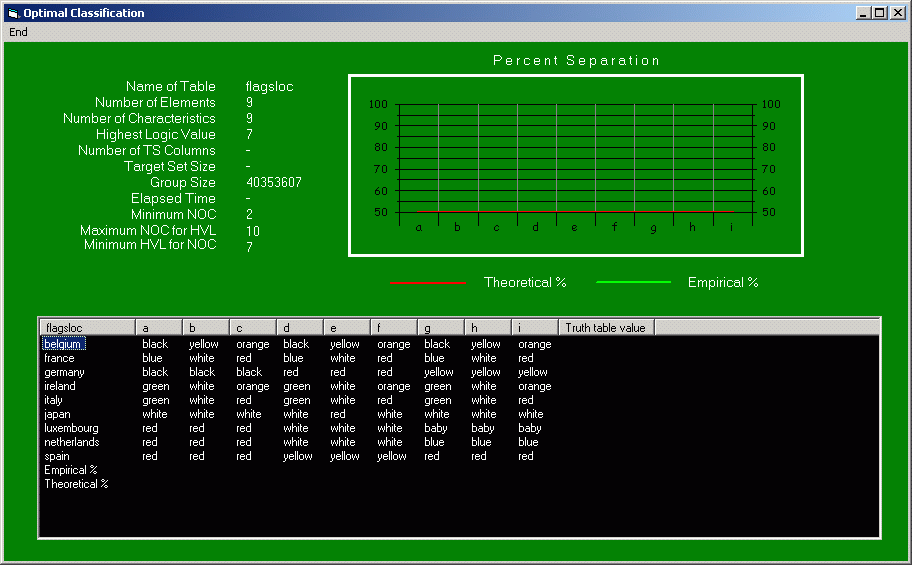The width and height of the screenshot is (912, 565).
Task: Select column header e
Action: coord(346,327)
